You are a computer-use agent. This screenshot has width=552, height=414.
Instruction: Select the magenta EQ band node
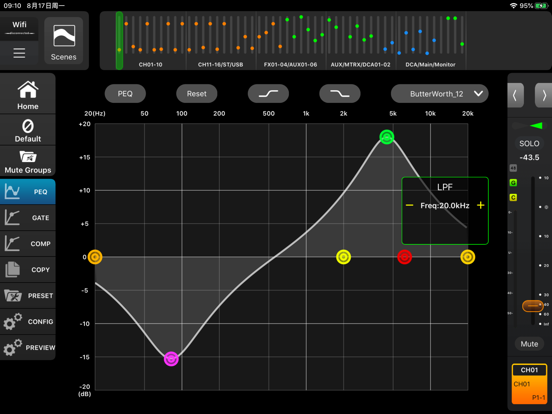[171, 359]
